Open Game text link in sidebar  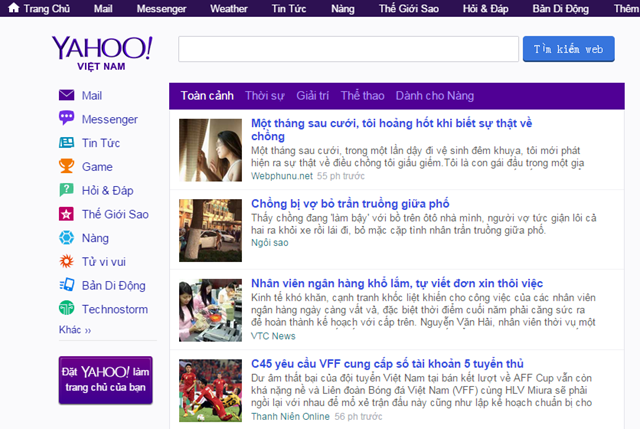[97, 167]
